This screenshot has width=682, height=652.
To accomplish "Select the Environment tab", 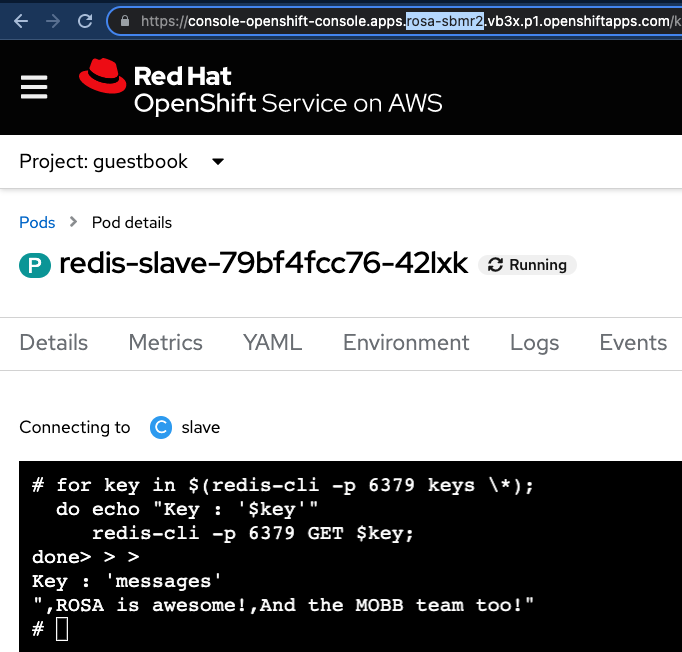I will pyautogui.click(x=406, y=343).
